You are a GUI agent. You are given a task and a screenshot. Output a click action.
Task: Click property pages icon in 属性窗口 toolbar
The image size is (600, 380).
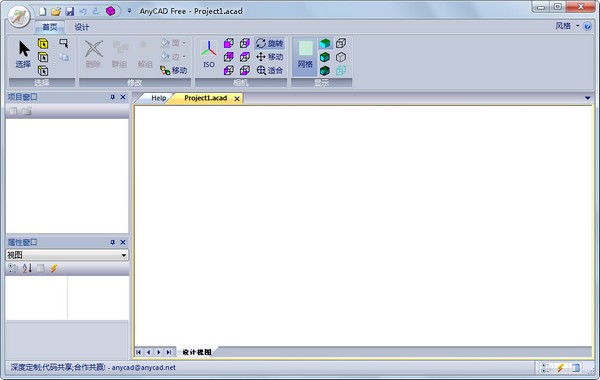(x=41, y=269)
